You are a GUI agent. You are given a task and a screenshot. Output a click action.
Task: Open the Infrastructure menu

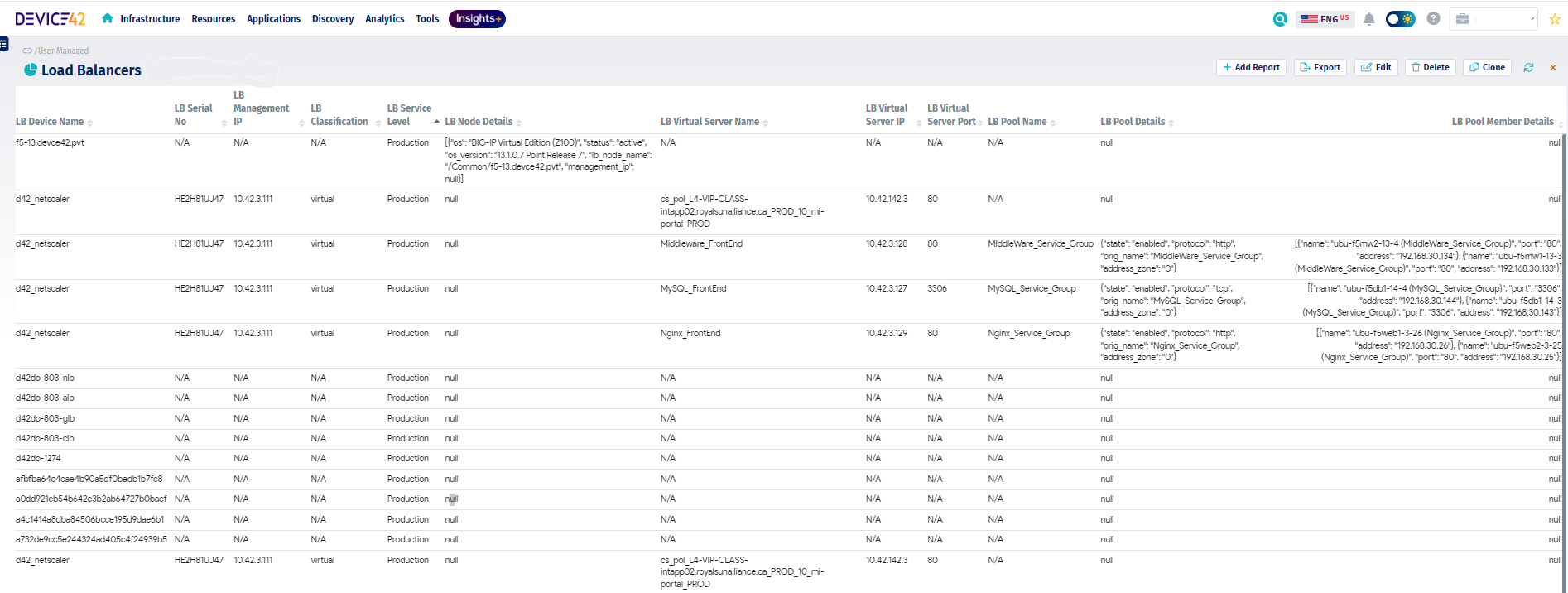(x=150, y=18)
